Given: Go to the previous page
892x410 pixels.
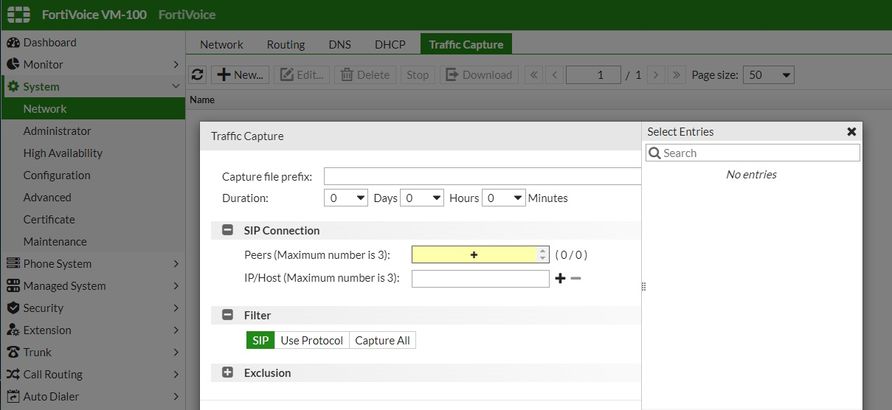Looking at the screenshot, I should click(554, 74).
